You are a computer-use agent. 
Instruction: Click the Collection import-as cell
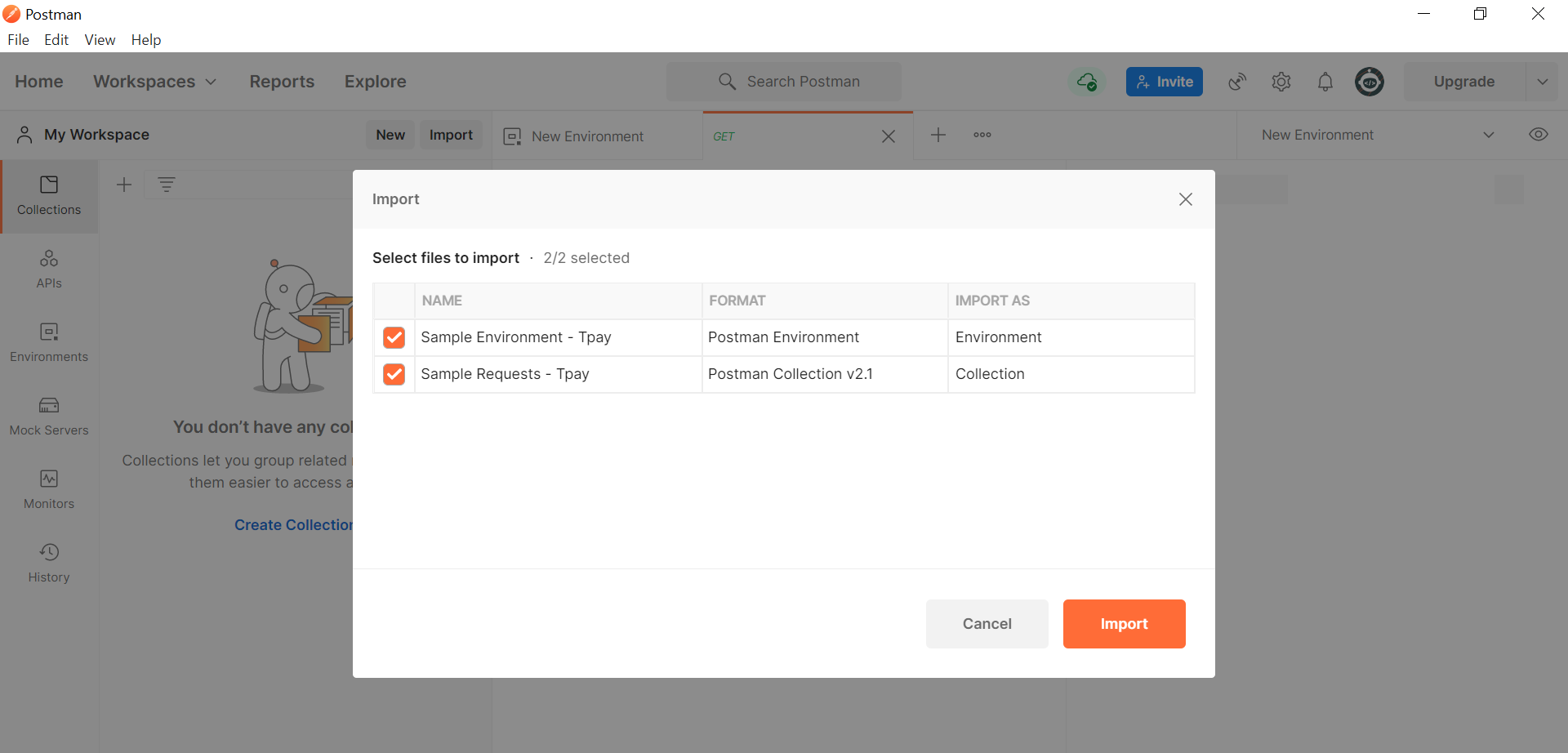click(x=1071, y=374)
